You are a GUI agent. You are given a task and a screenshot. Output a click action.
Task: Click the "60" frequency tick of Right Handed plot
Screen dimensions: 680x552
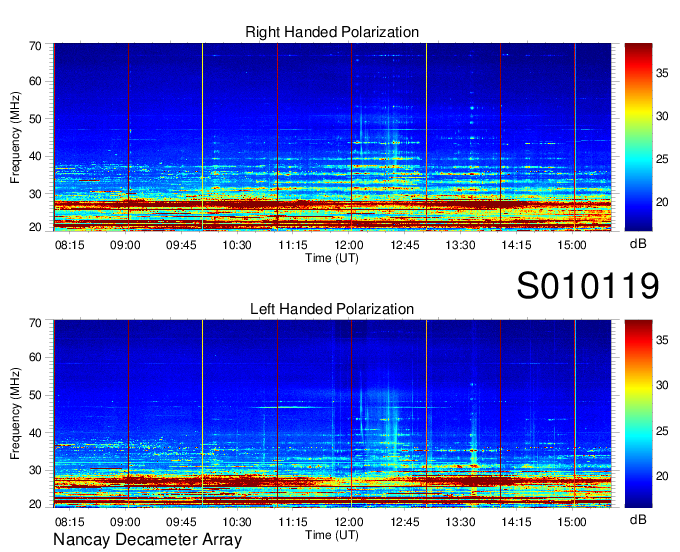pyautogui.click(x=35, y=81)
